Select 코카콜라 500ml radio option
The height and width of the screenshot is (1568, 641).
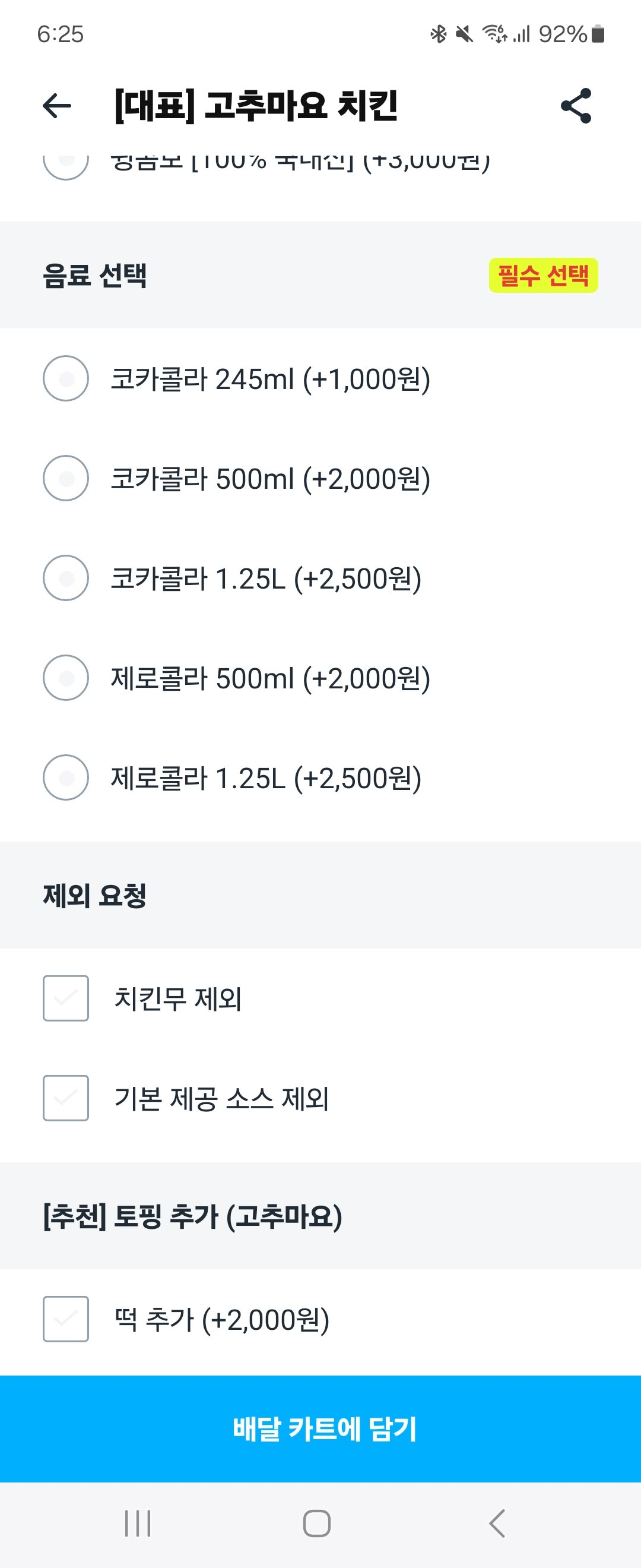point(66,479)
